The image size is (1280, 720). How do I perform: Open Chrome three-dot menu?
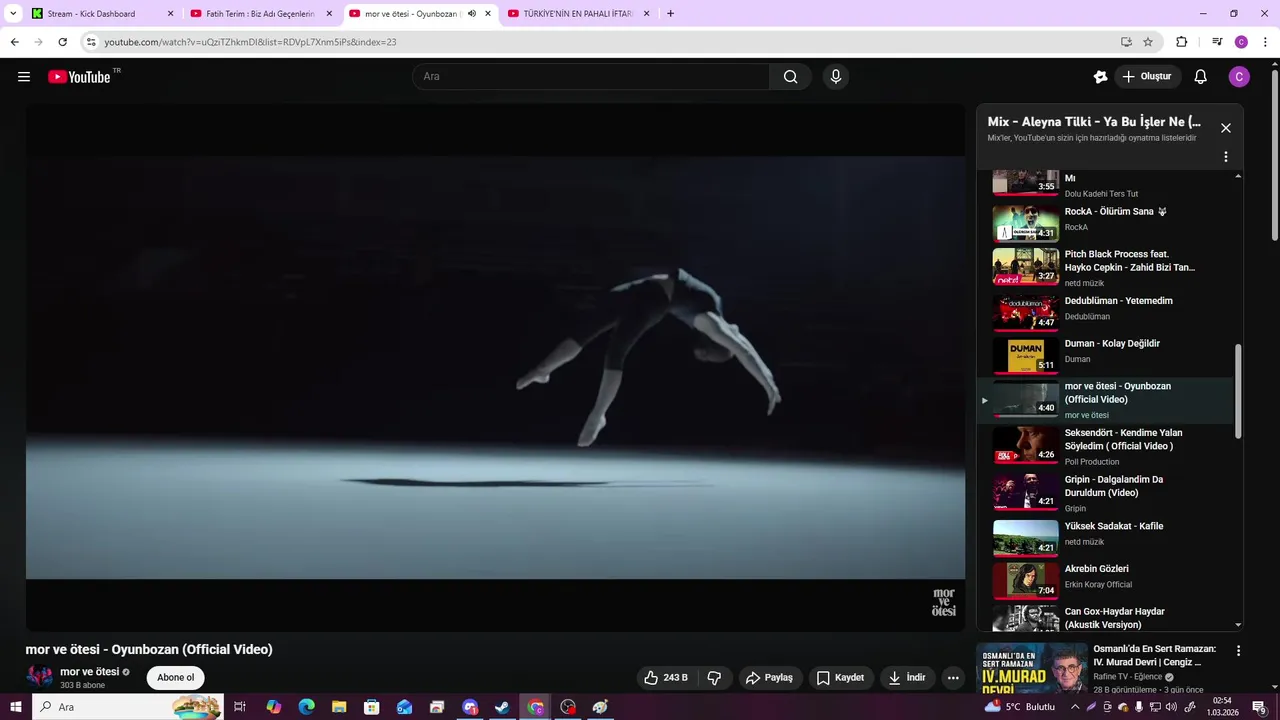[1265, 42]
